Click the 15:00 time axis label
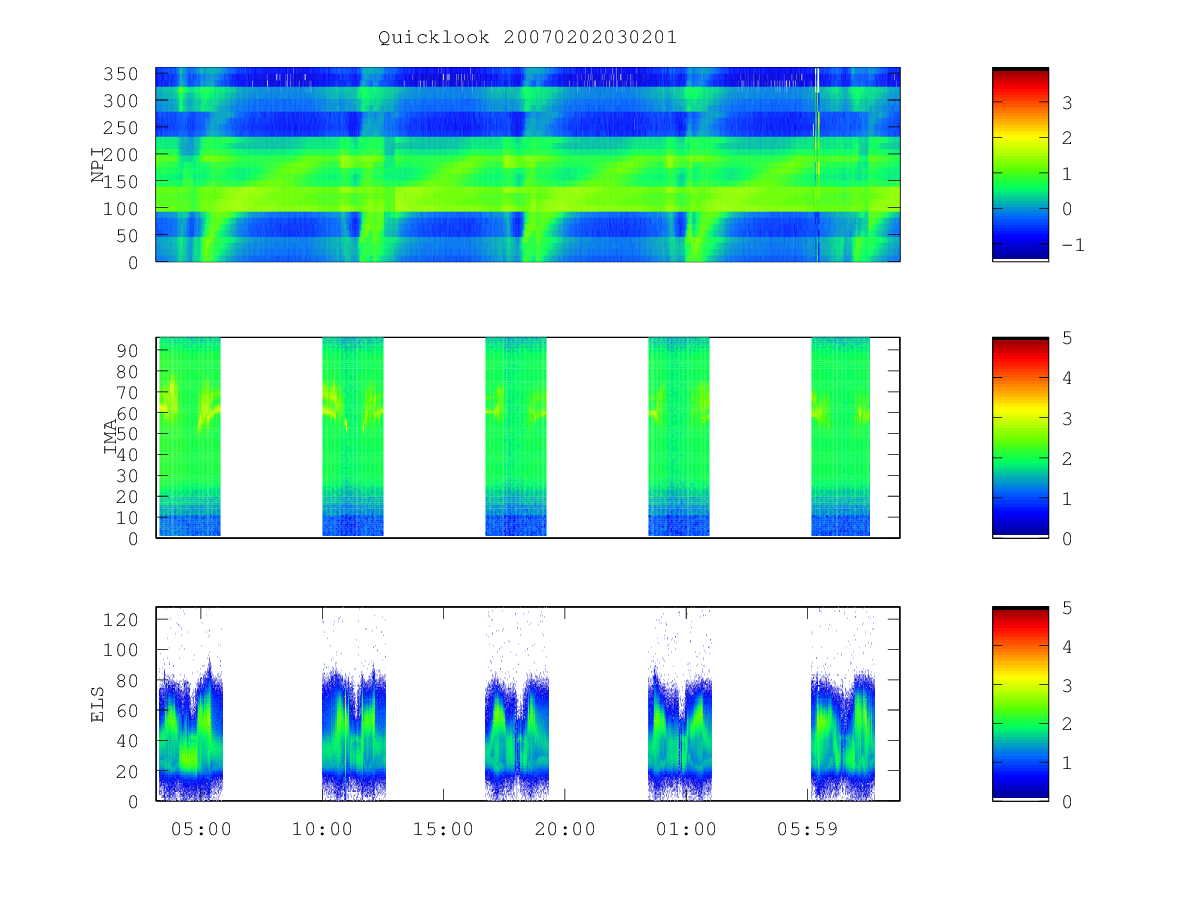Image resolution: width=1200 pixels, height=900 pixels. tap(444, 829)
